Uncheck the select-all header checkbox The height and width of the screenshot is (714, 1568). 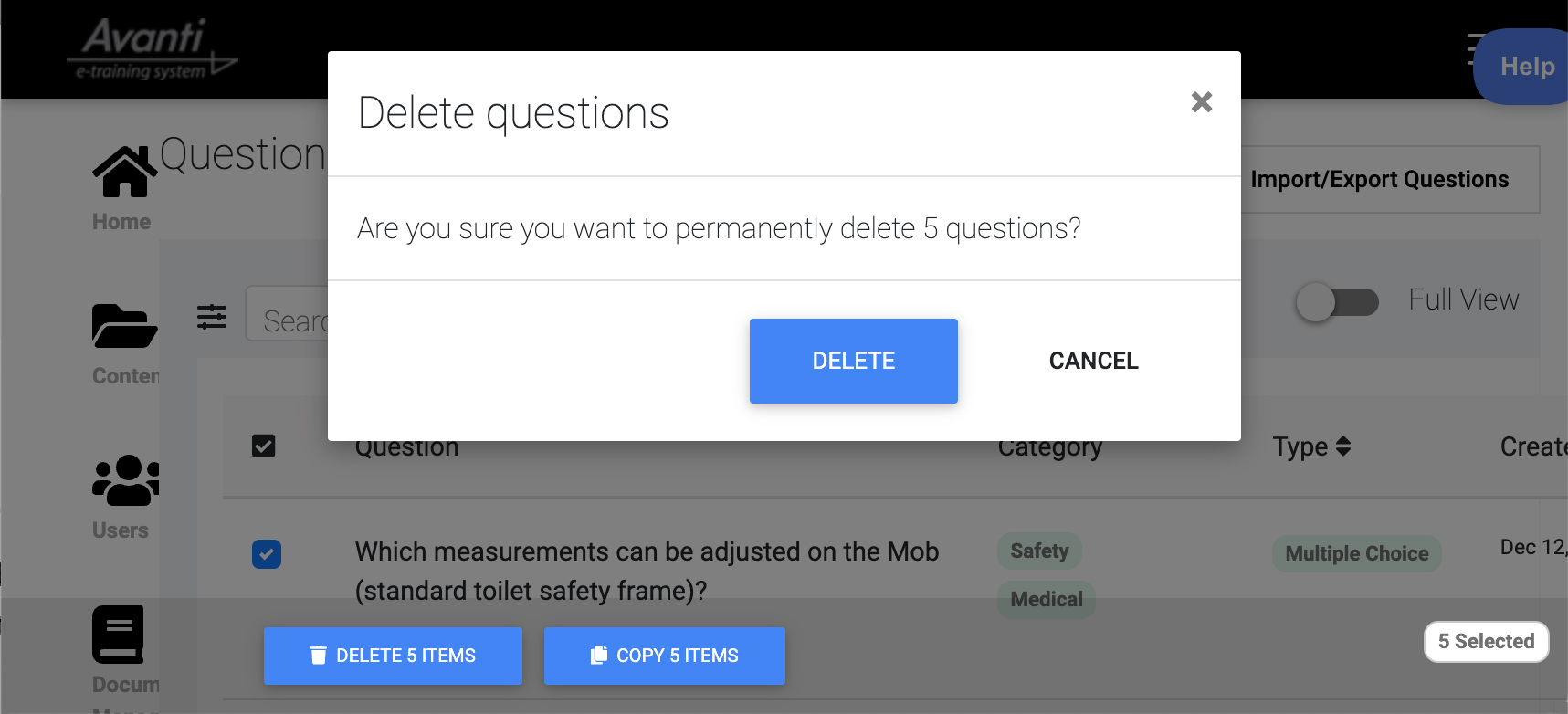[264, 446]
